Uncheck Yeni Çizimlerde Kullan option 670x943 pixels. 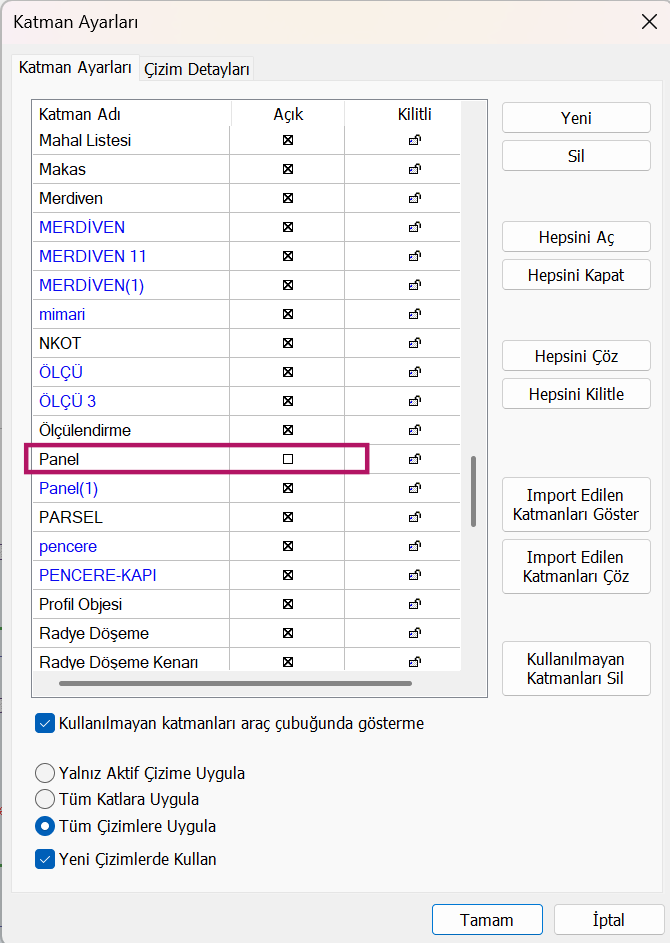tap(45, 859)
